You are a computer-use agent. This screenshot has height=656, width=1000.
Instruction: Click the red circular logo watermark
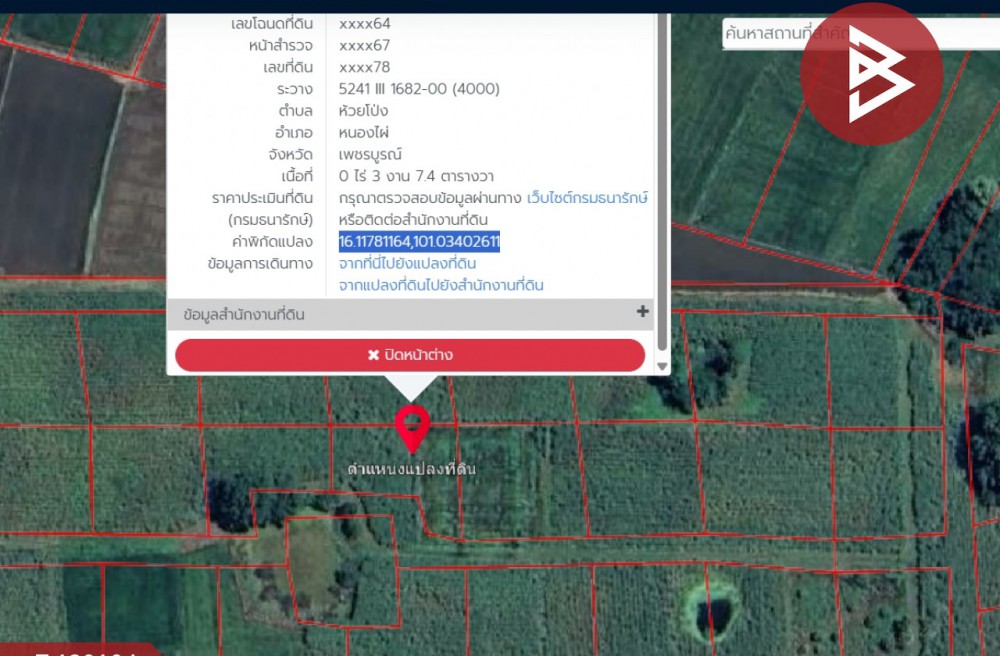point(871,74)
